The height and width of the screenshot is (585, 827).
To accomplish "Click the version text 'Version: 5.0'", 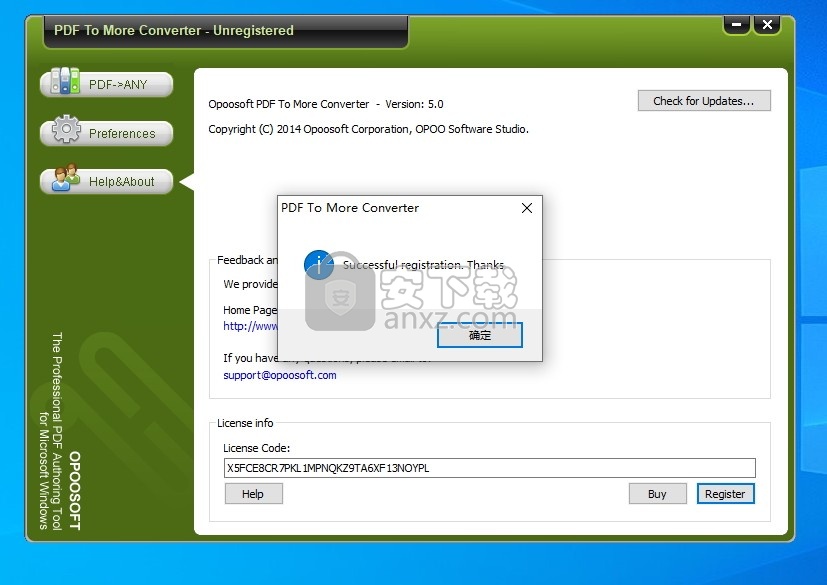I will click(x=414, y=104).
